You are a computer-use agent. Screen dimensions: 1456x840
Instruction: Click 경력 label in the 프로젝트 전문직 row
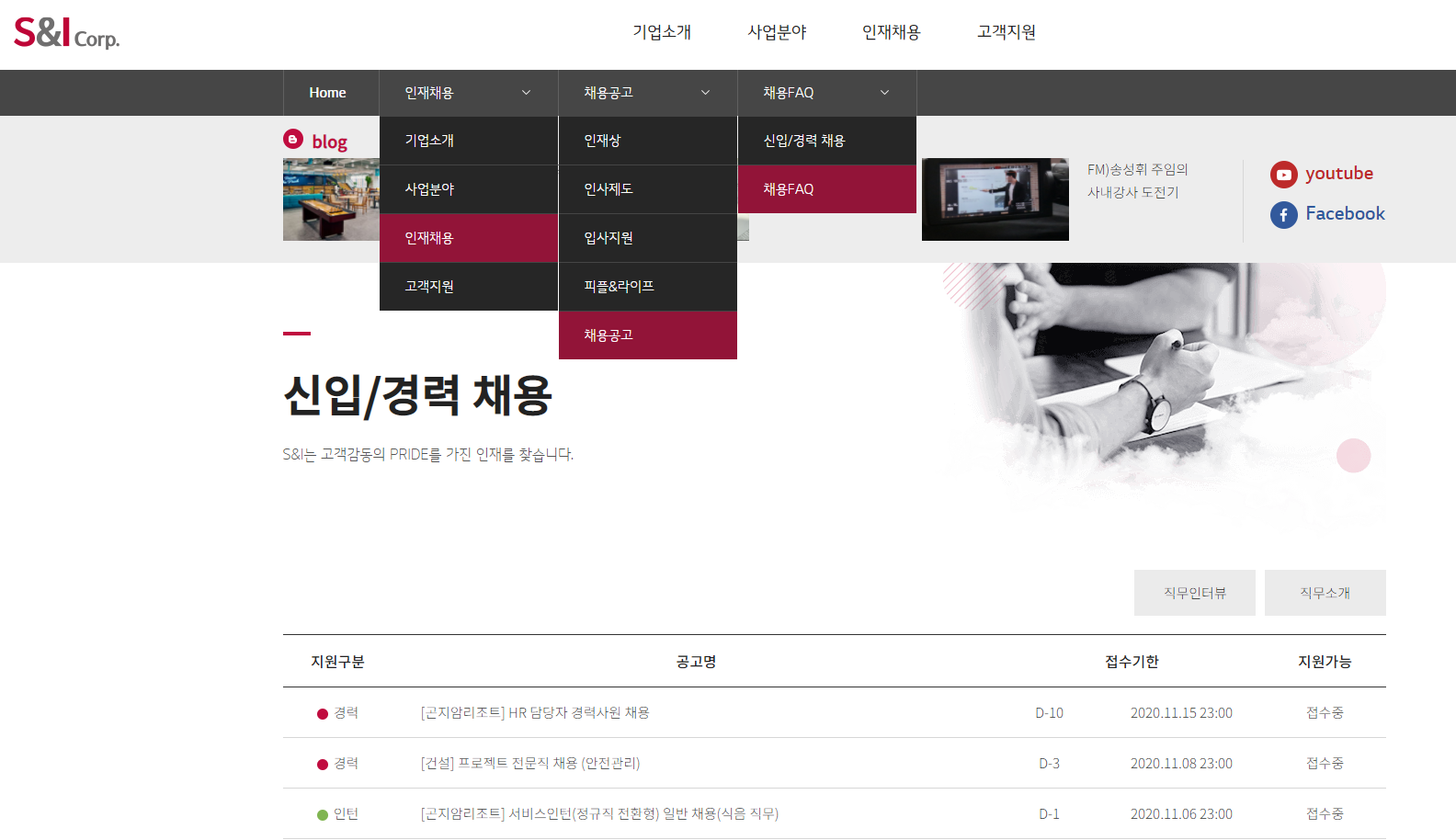[x=346, y=764]
